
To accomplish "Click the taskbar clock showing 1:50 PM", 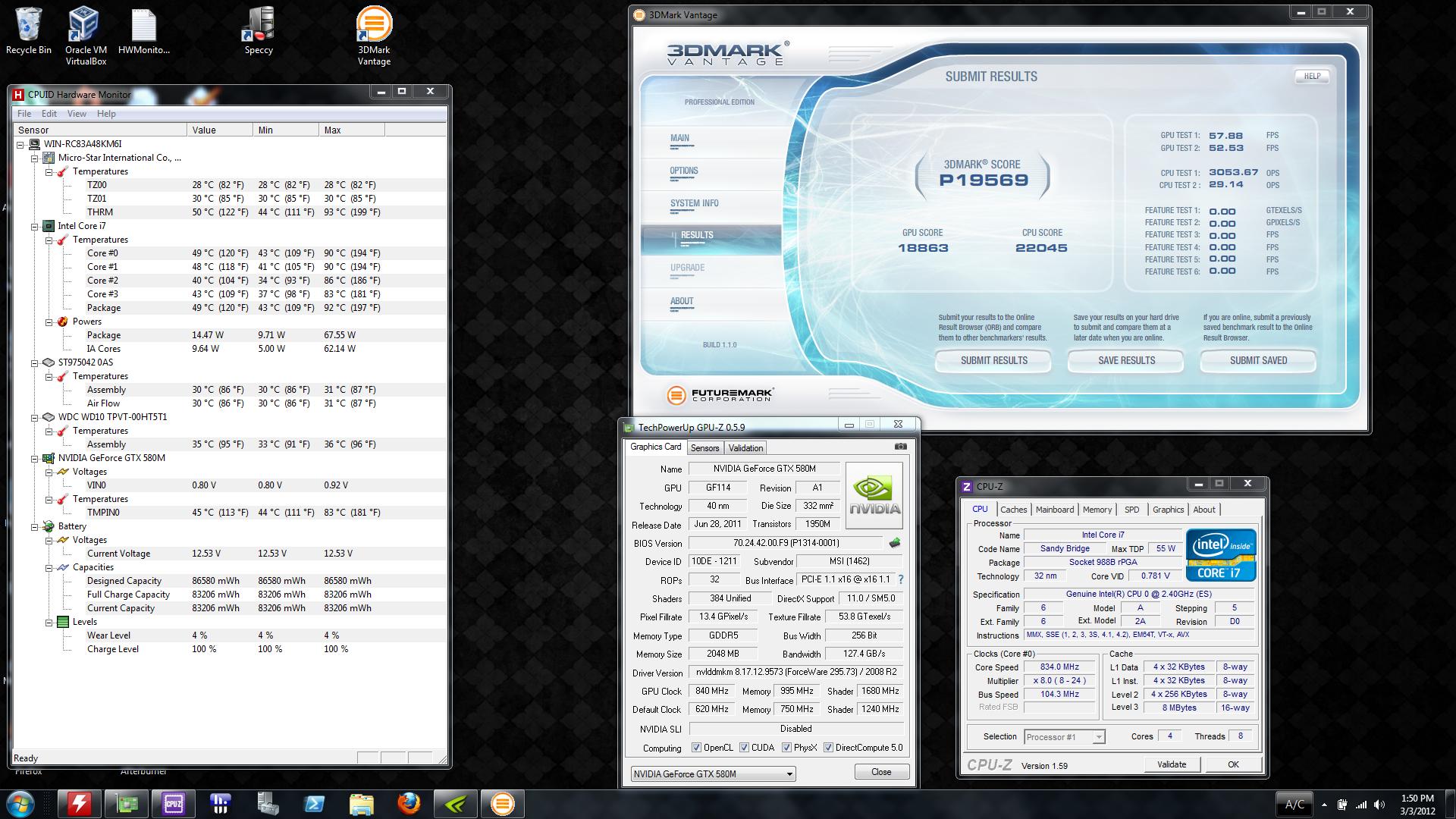I will coord(1417,805).
